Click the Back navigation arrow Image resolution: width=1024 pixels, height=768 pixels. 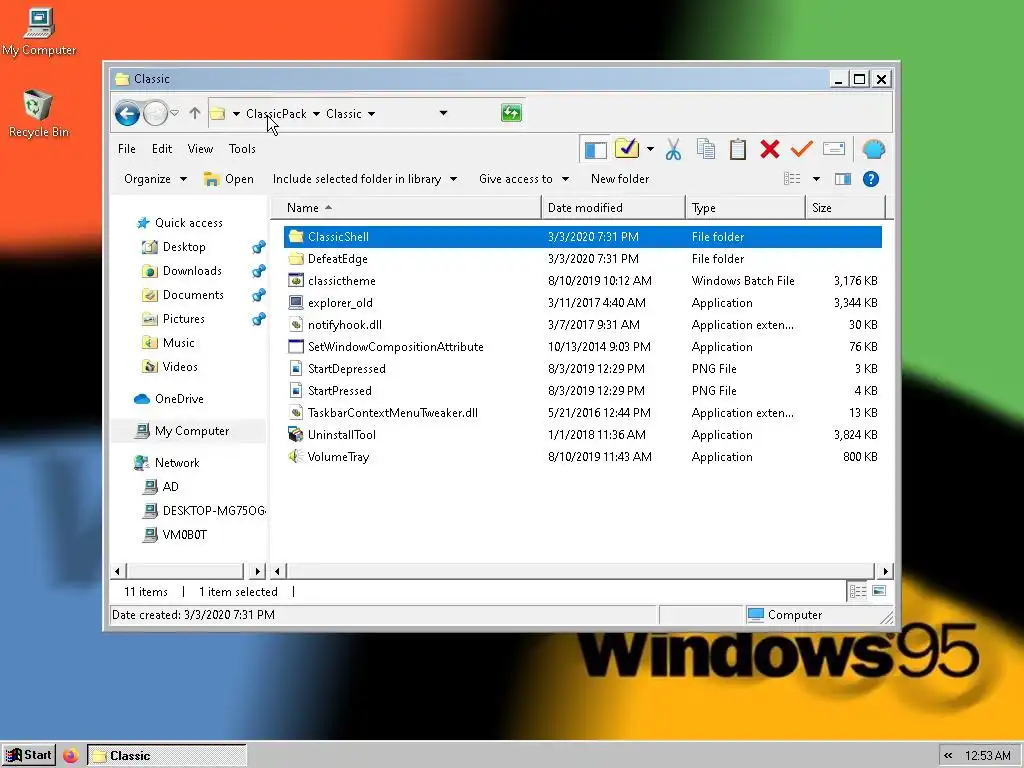click(x=127, y=114)
